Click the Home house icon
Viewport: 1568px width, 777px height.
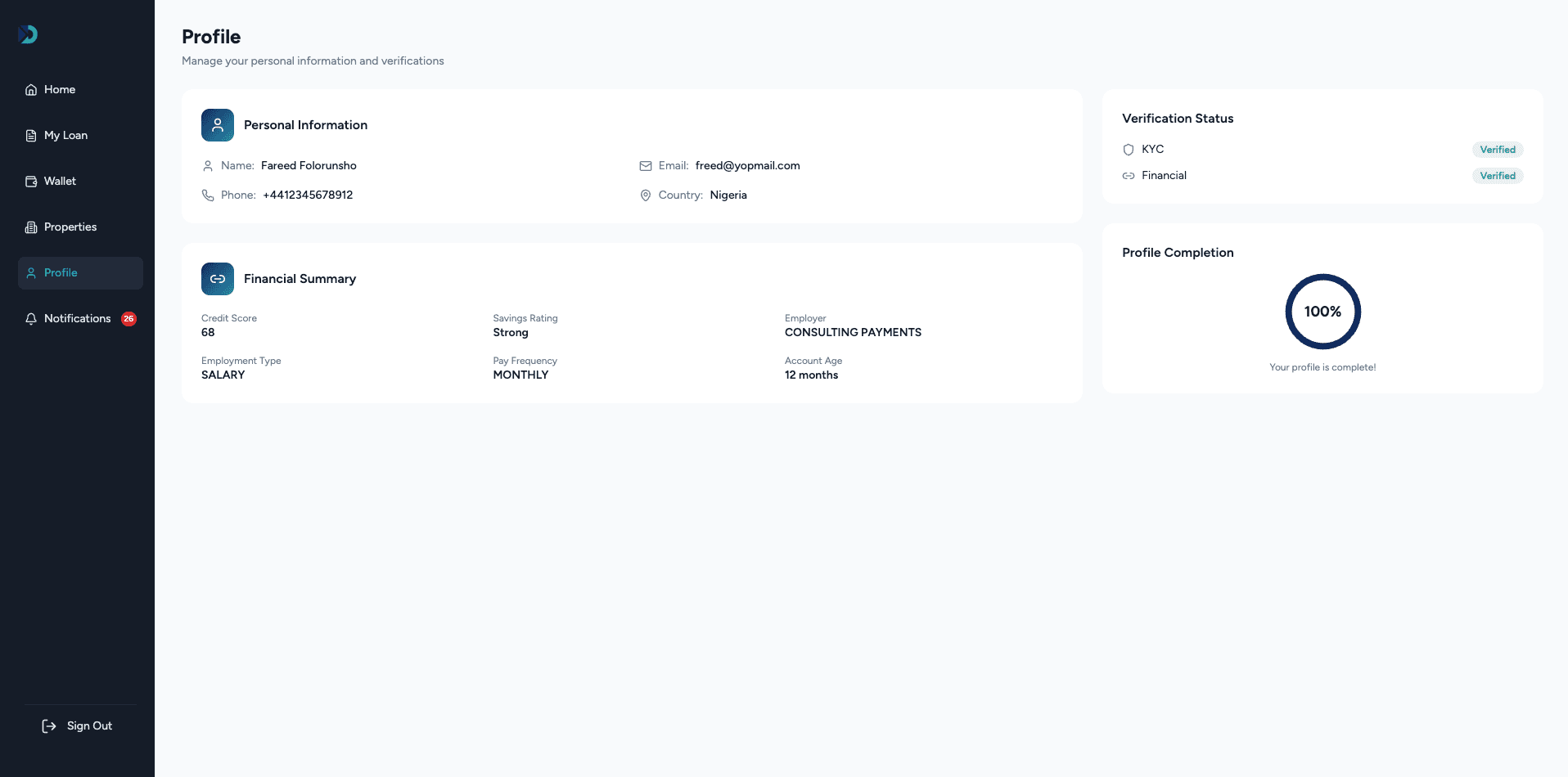pos(31,90)
